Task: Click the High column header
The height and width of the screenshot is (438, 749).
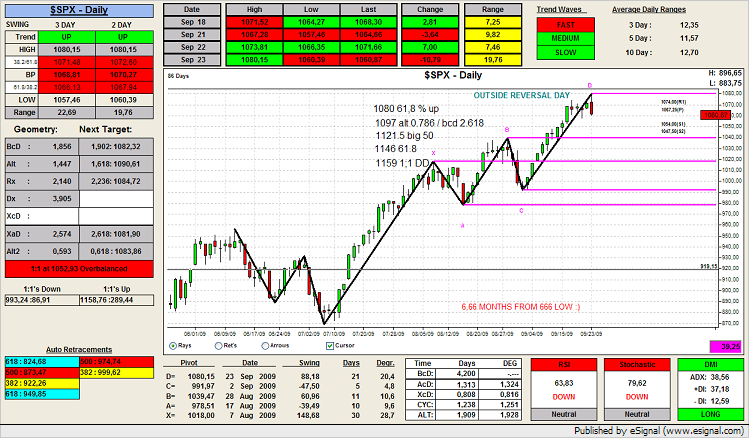Action: [x=255, y=9]
